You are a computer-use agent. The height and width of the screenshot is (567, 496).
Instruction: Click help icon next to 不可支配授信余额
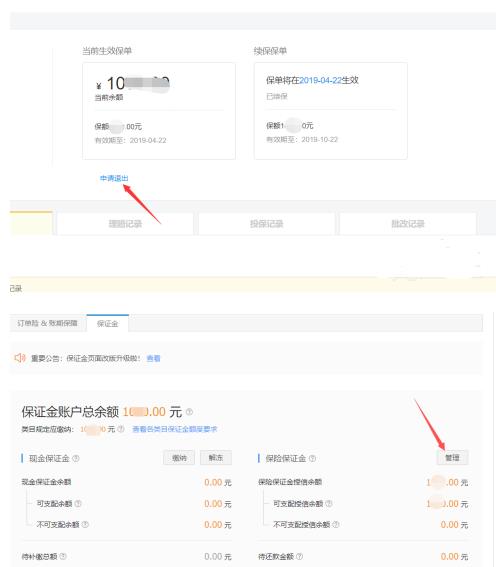pos(335,524)
